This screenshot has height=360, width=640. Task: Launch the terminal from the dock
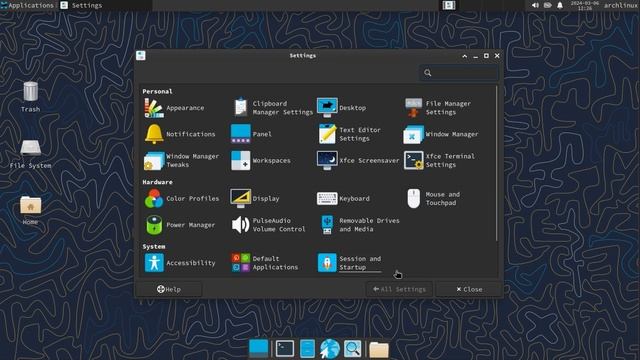pos(284,349)
